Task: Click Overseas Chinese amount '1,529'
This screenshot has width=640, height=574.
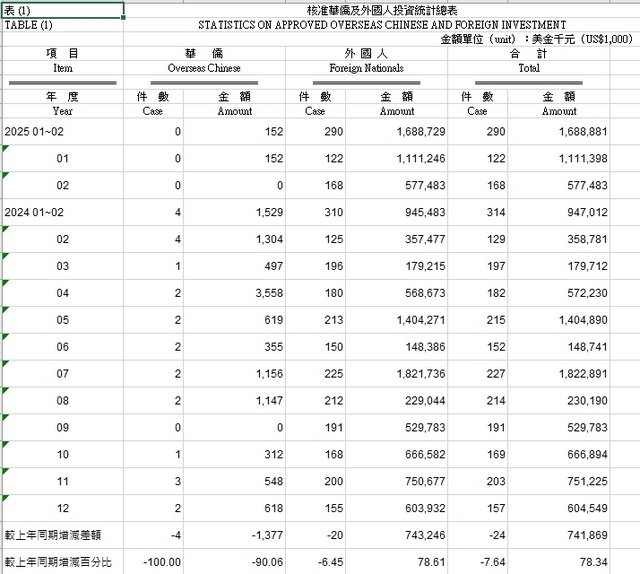Action: (x=234, y=212)
